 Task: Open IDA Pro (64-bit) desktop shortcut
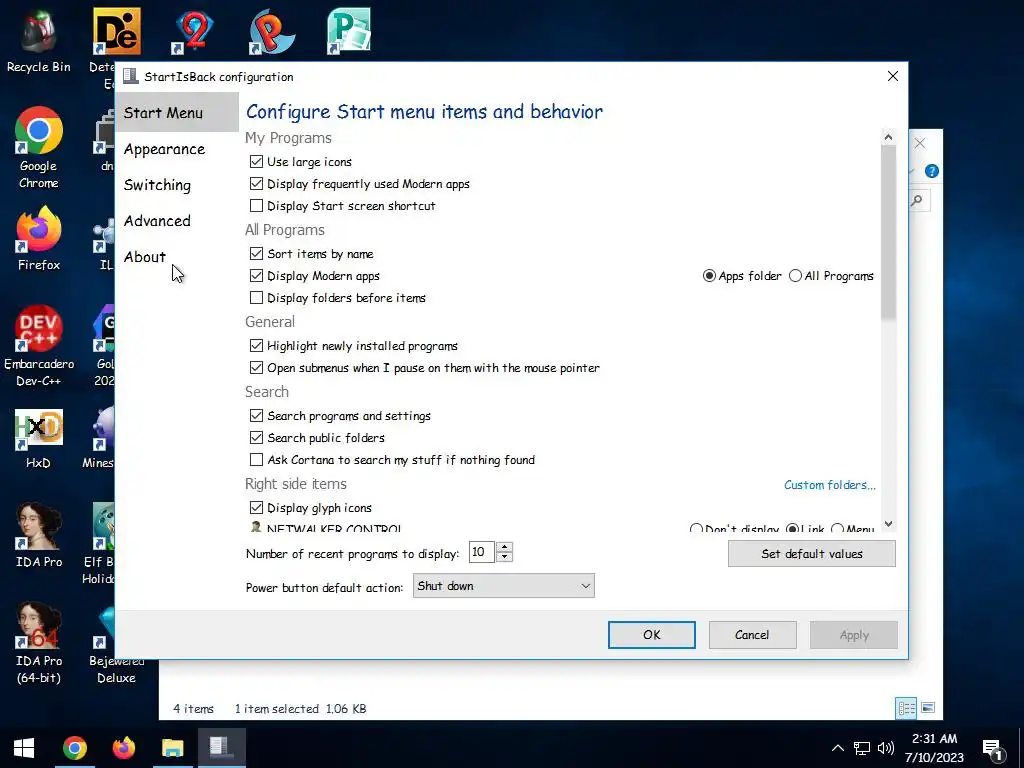pos(39,643)
